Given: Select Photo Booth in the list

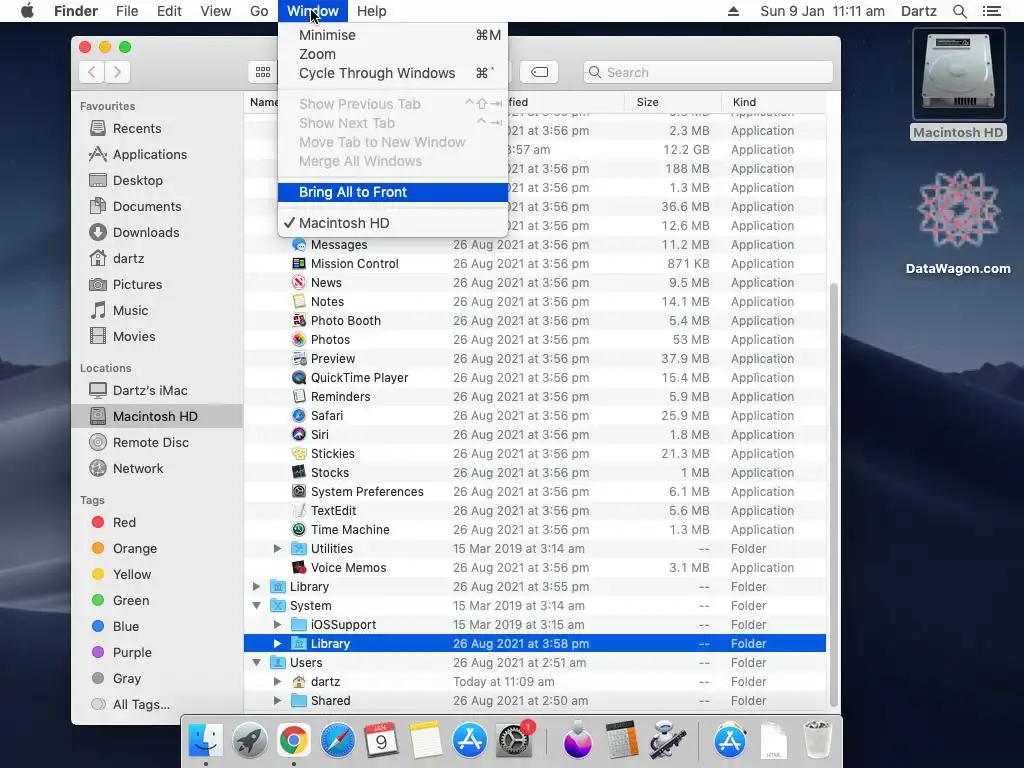Looking at the screenshot, I should point(535,321).
